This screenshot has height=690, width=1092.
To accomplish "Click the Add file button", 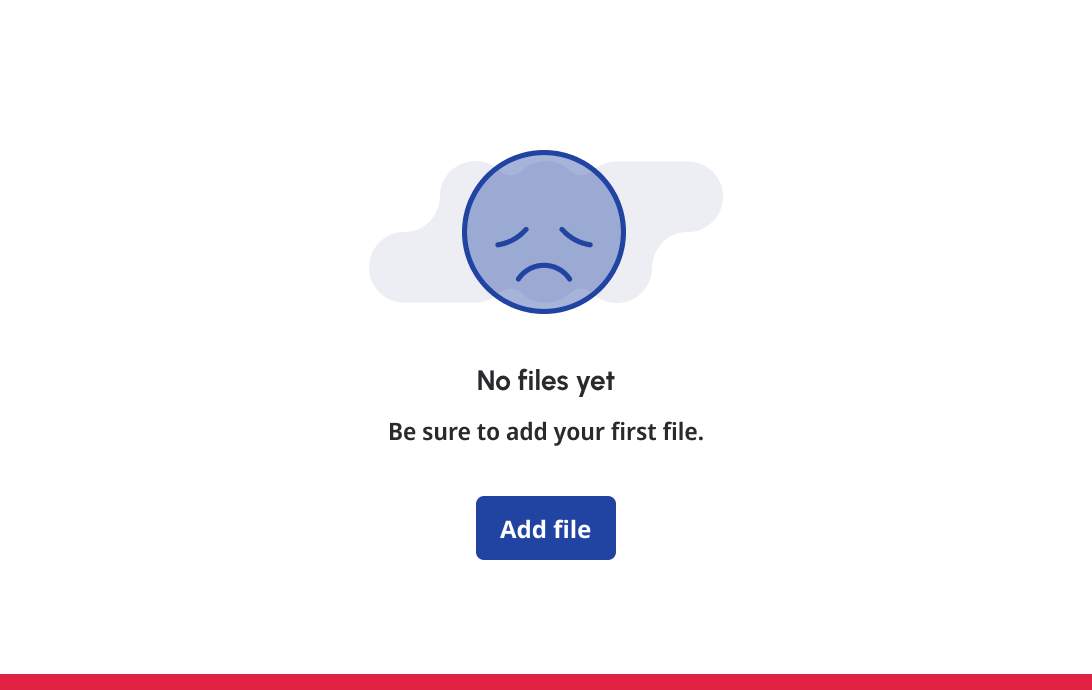I will coord(545,528).
